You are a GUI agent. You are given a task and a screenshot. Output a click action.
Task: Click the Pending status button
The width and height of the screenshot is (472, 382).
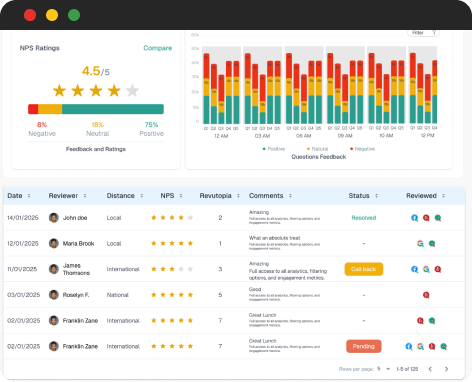click(364, 346)
